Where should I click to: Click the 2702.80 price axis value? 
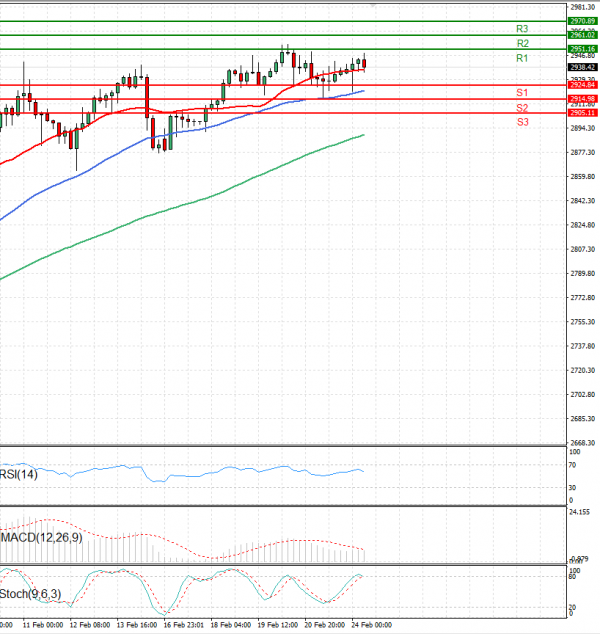pos(583,394)
